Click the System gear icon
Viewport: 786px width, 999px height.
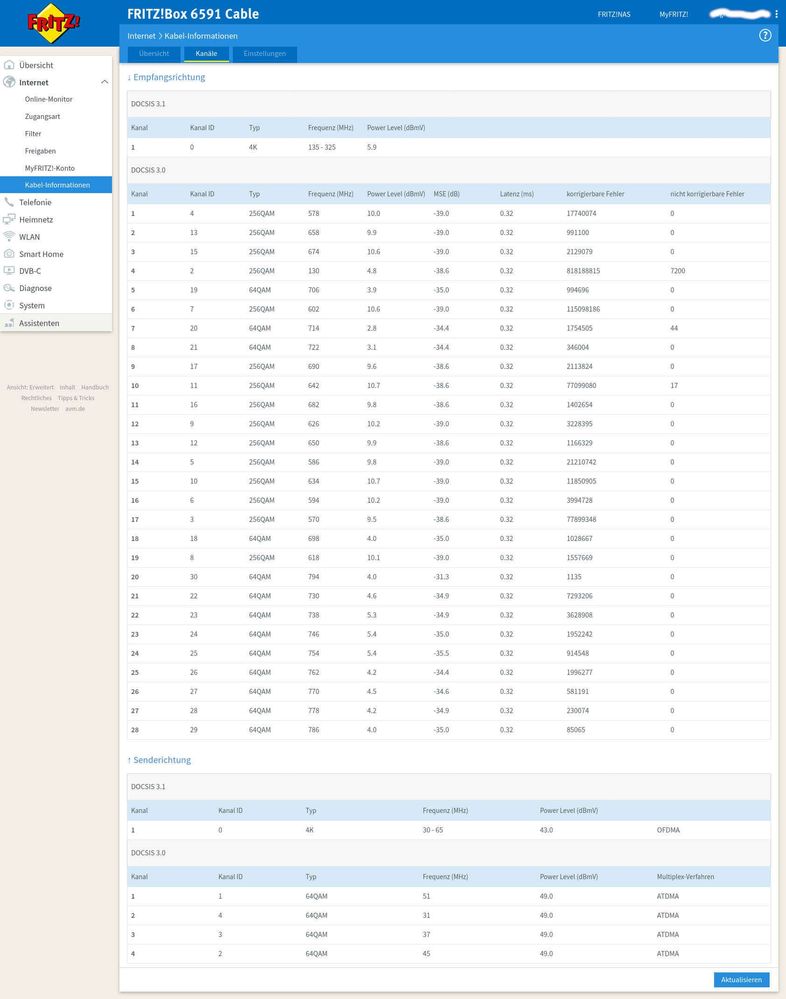tap(9, 305)
